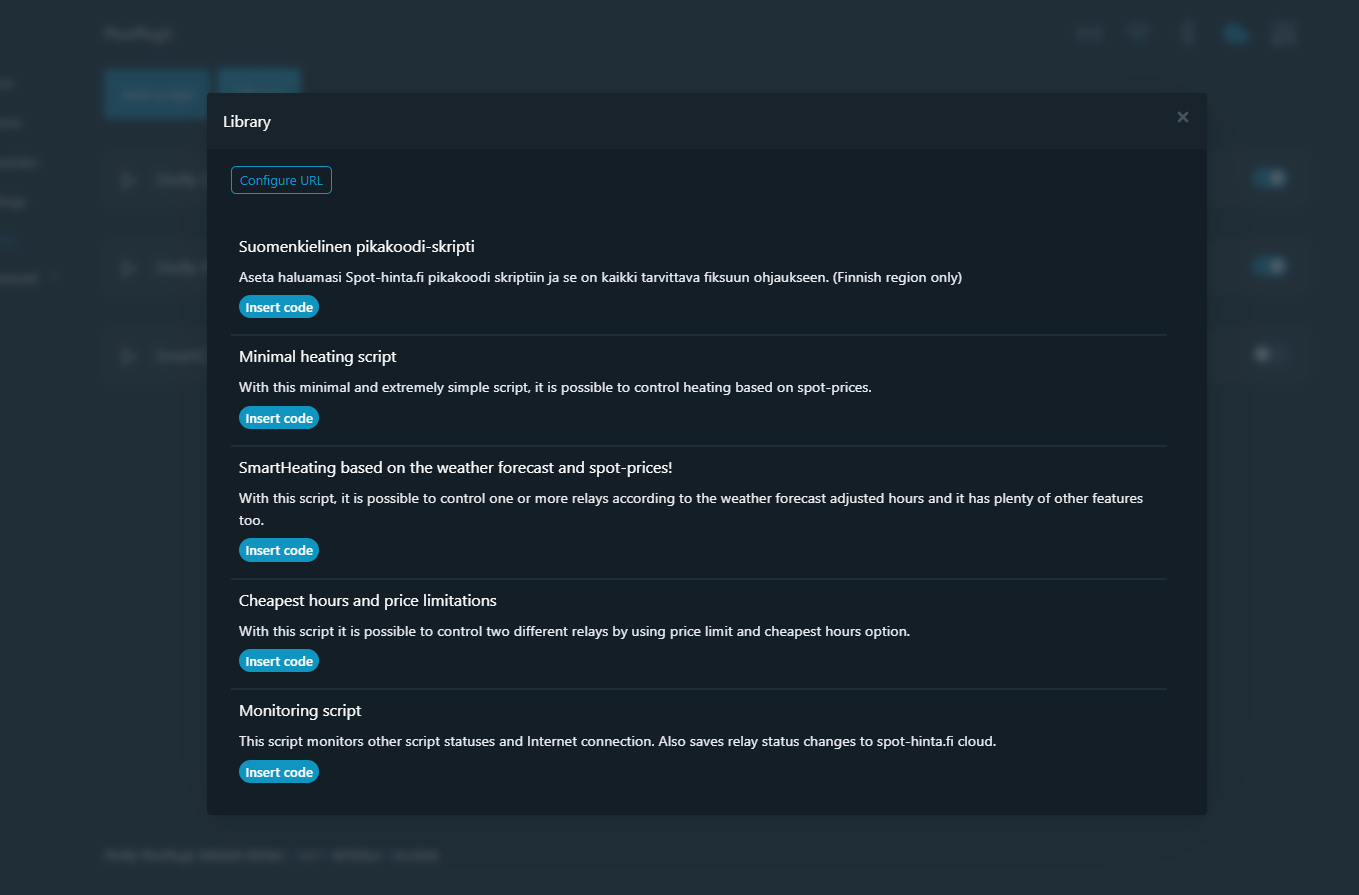Viewport: 1359px width, 895px height.
Task: Insert code for Cheapest hours and price limitations
Action: (x=279, y=661)
